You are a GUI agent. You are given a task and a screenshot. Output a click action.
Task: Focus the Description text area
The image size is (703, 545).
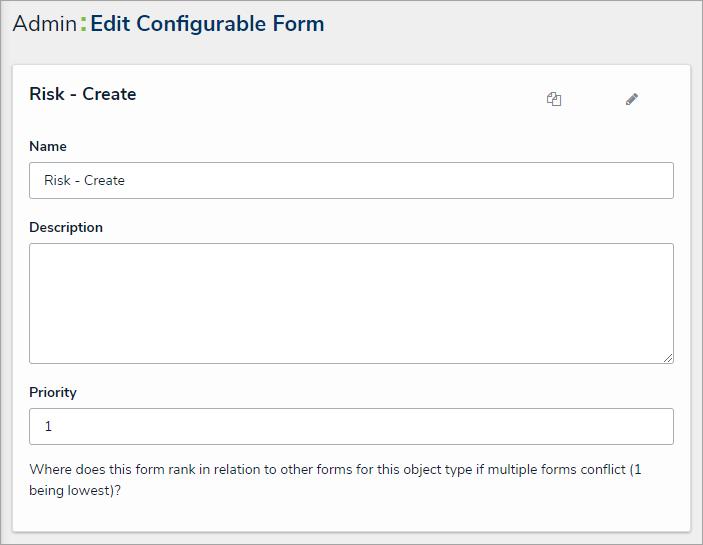tap(351, 303)
